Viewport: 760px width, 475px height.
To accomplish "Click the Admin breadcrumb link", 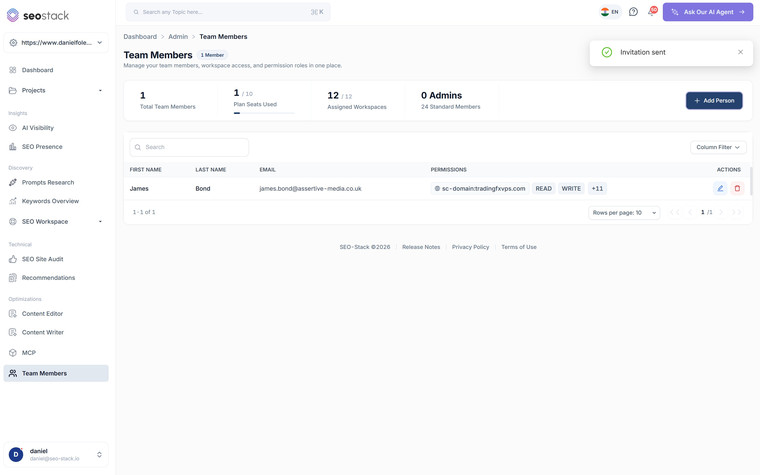I will click(x=178, y=37).
